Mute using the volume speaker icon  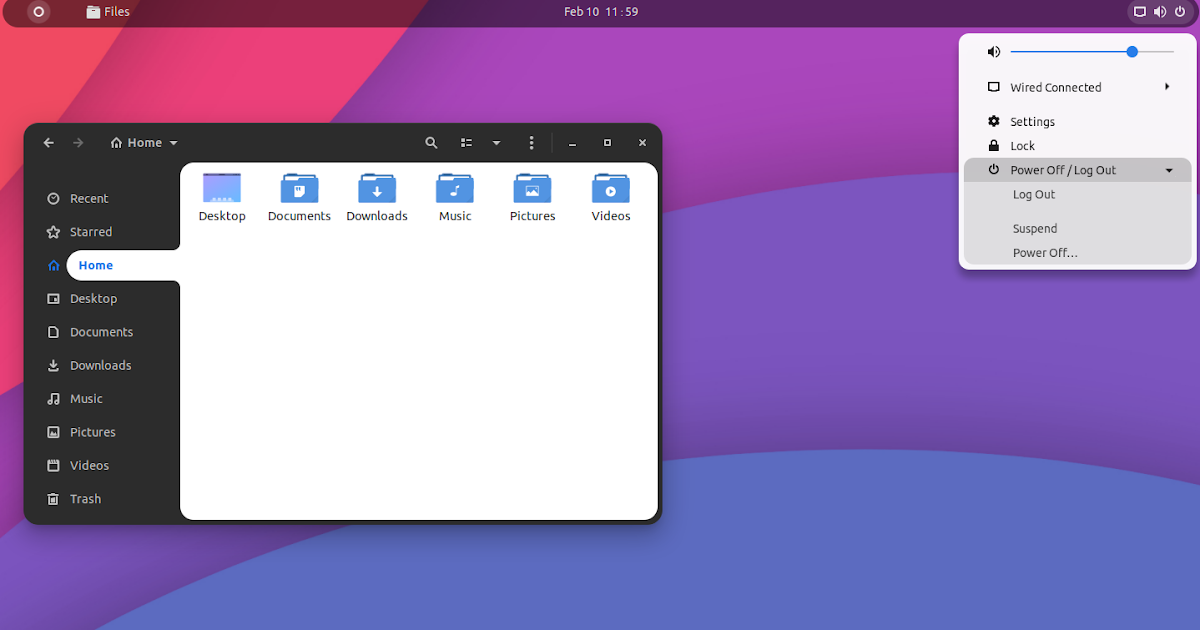tap(994, 52)
